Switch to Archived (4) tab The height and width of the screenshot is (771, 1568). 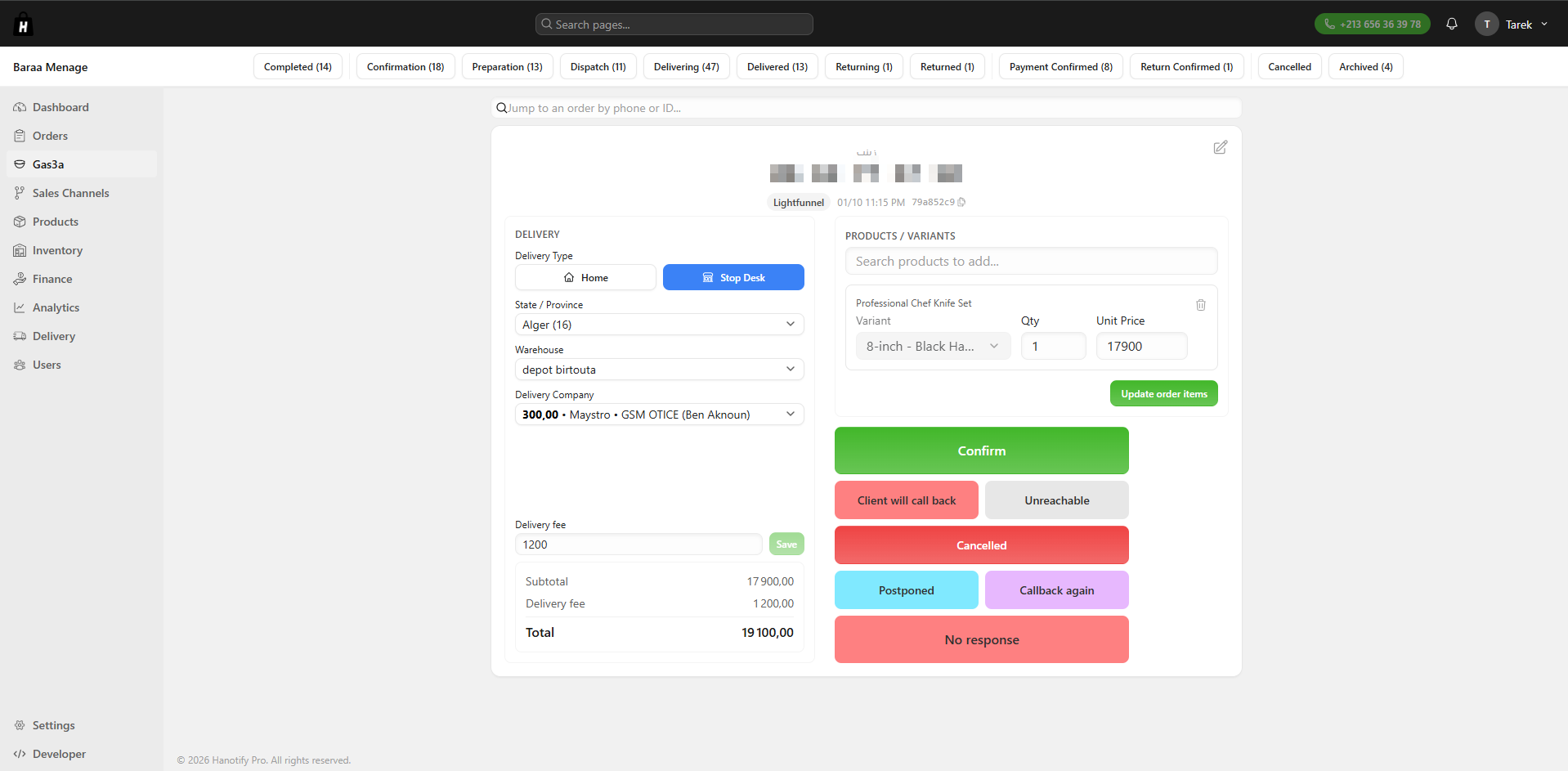(1366, 67)
